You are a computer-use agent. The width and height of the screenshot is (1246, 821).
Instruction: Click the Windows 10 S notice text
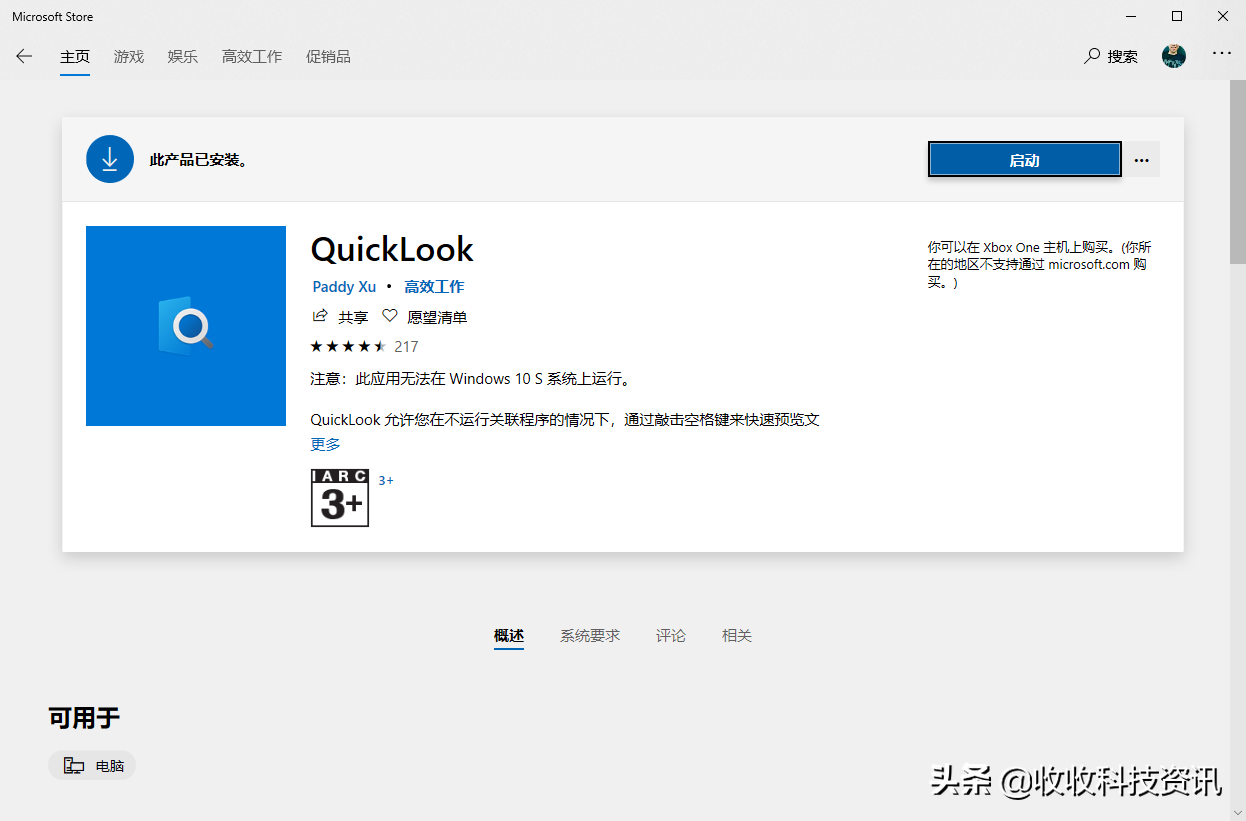coord(472,379)
